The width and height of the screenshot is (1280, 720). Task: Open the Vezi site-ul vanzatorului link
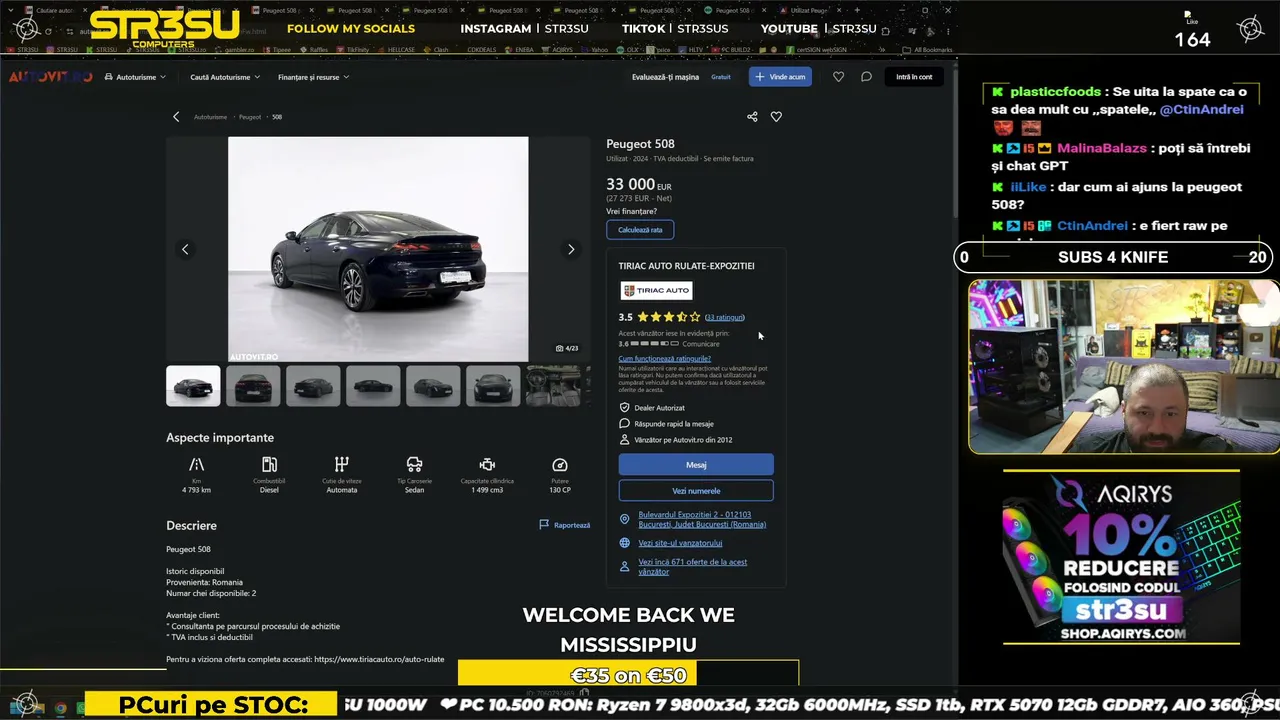click(x=680, y=543)
